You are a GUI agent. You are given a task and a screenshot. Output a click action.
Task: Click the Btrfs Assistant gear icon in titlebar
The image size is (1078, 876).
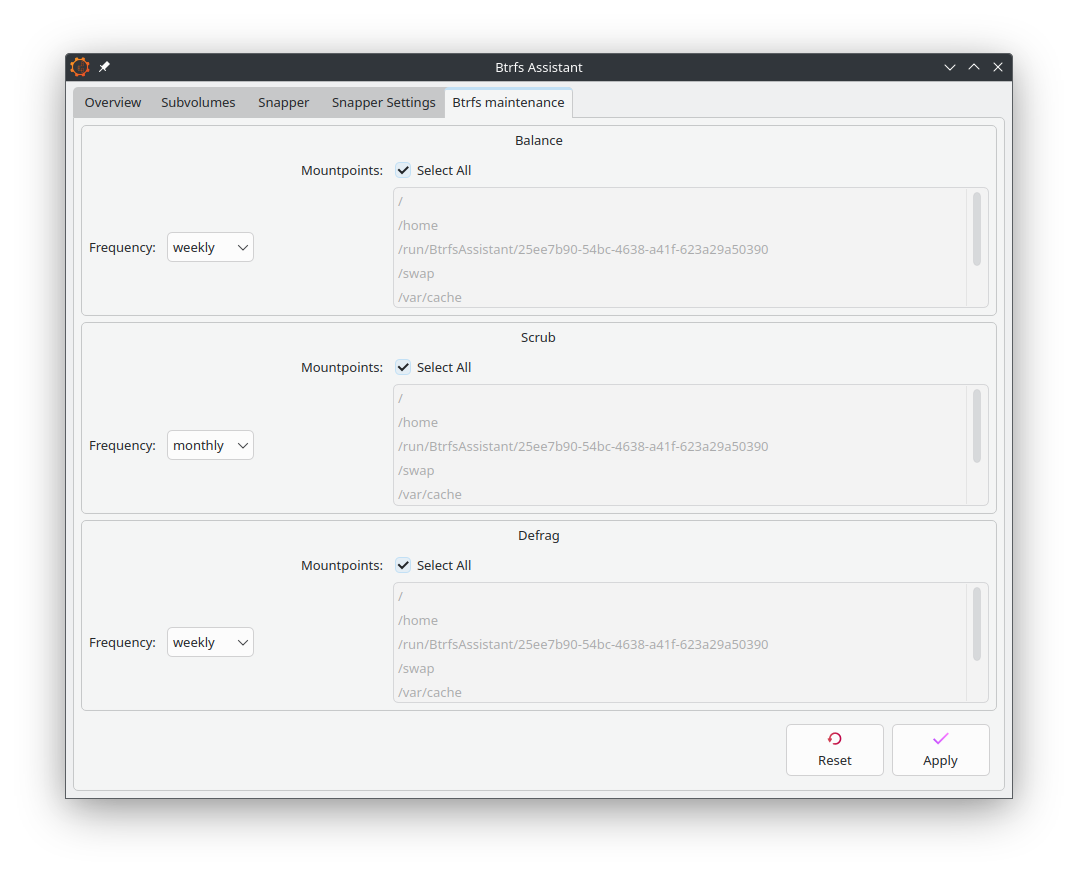[x=80, y=67]
